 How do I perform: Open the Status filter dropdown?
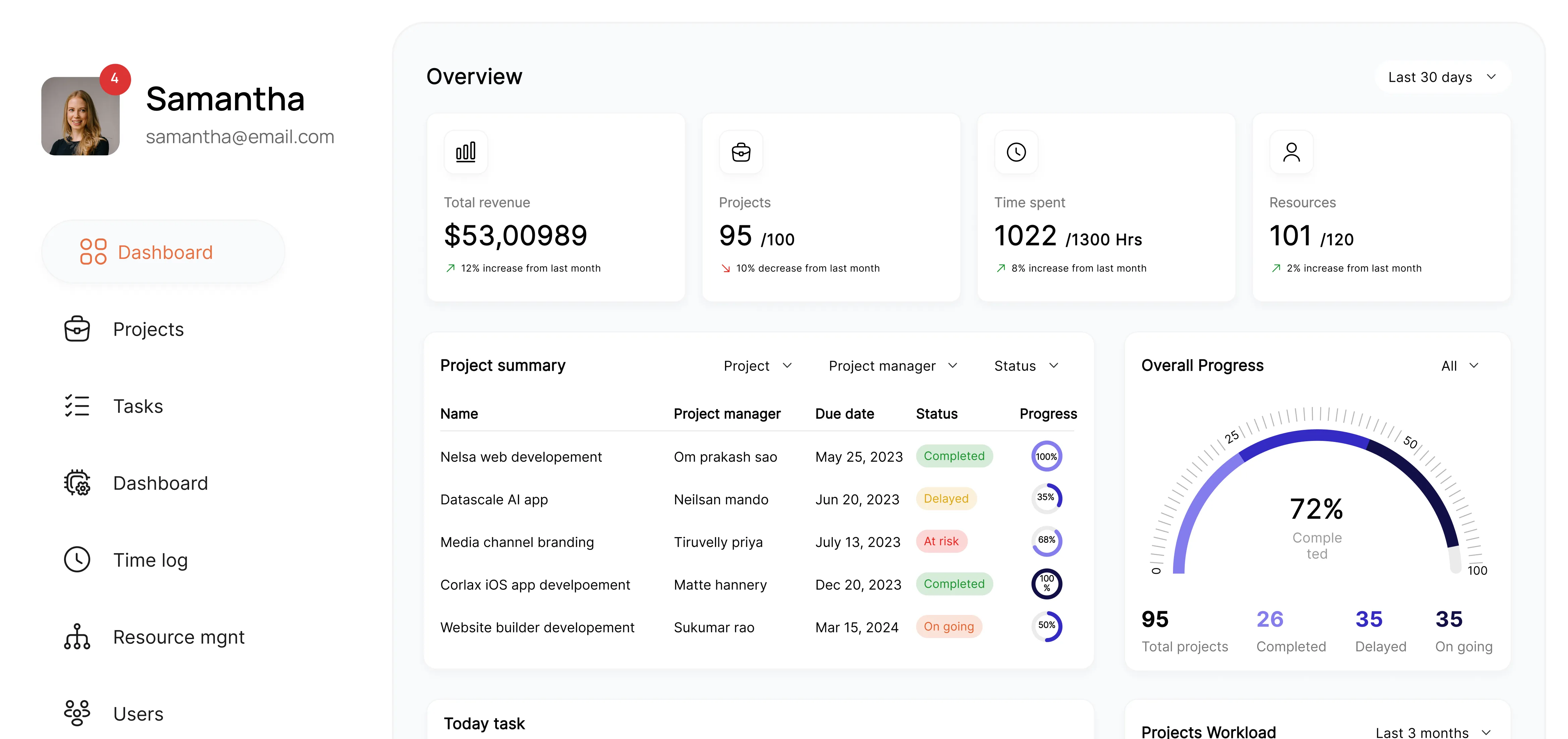point(1026,366)
